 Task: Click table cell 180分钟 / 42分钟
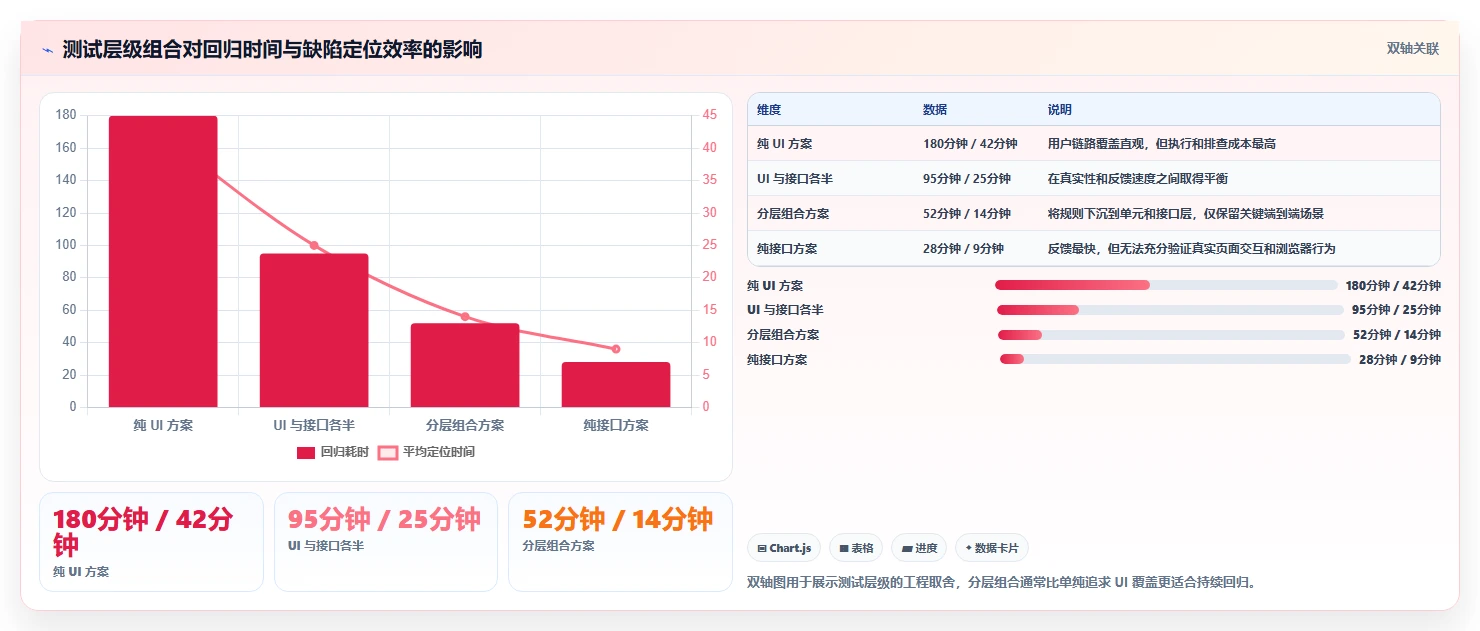pyautogui.click(x=970, y=144)
